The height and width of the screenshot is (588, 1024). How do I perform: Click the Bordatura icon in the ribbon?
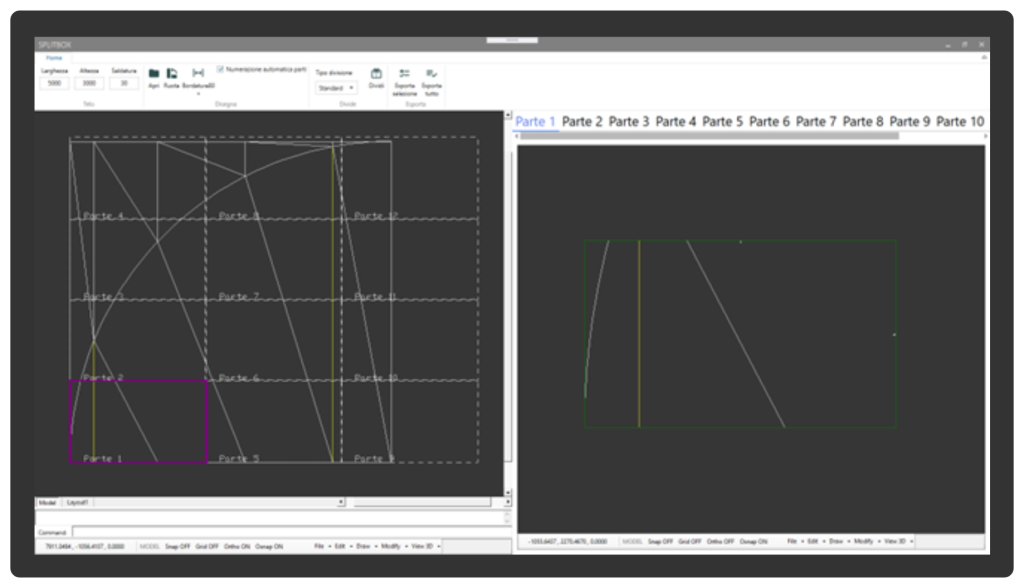click(198, 74)
